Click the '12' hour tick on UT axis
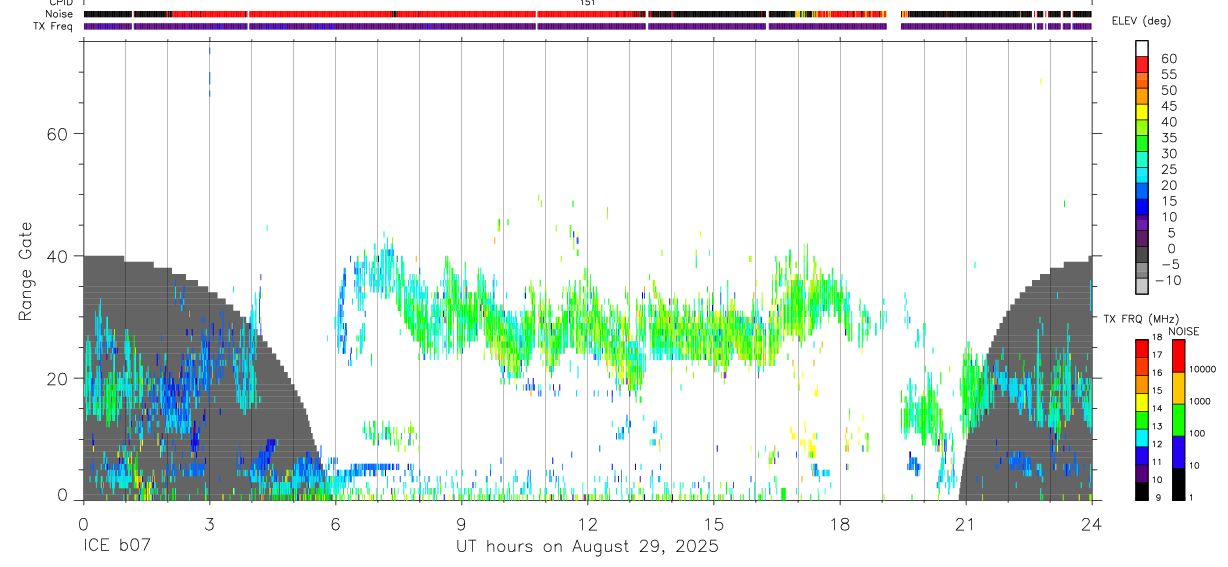 pyautogui.click(x=588, y=523)
